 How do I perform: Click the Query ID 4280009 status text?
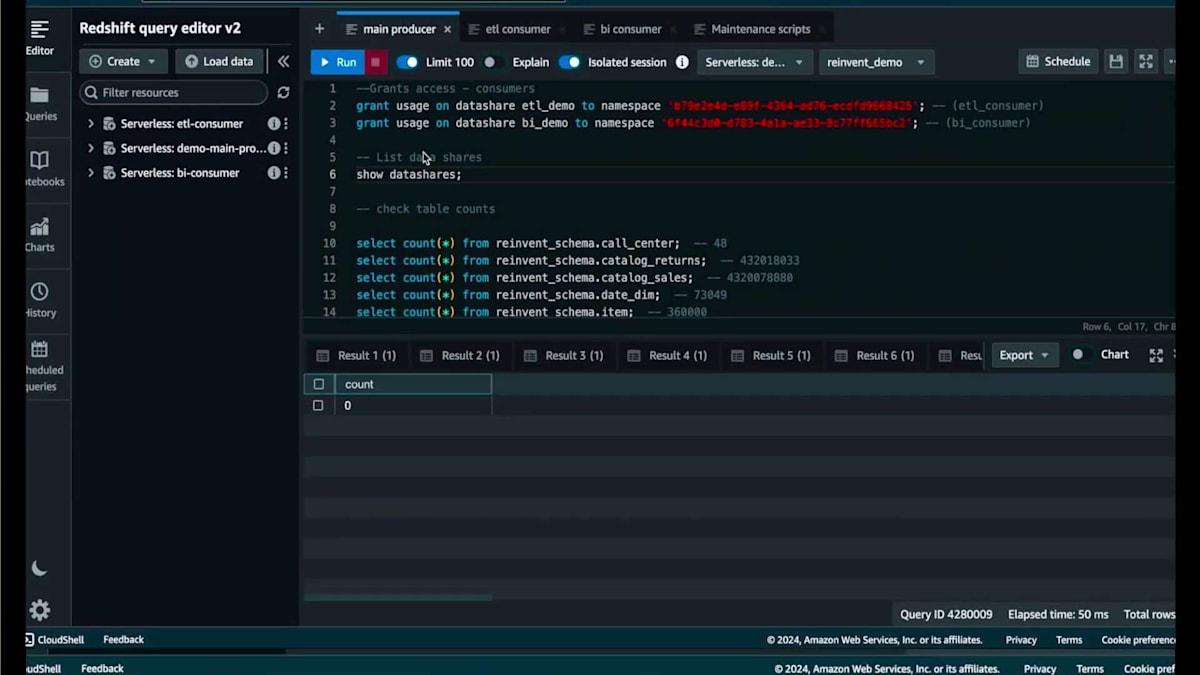946,614
